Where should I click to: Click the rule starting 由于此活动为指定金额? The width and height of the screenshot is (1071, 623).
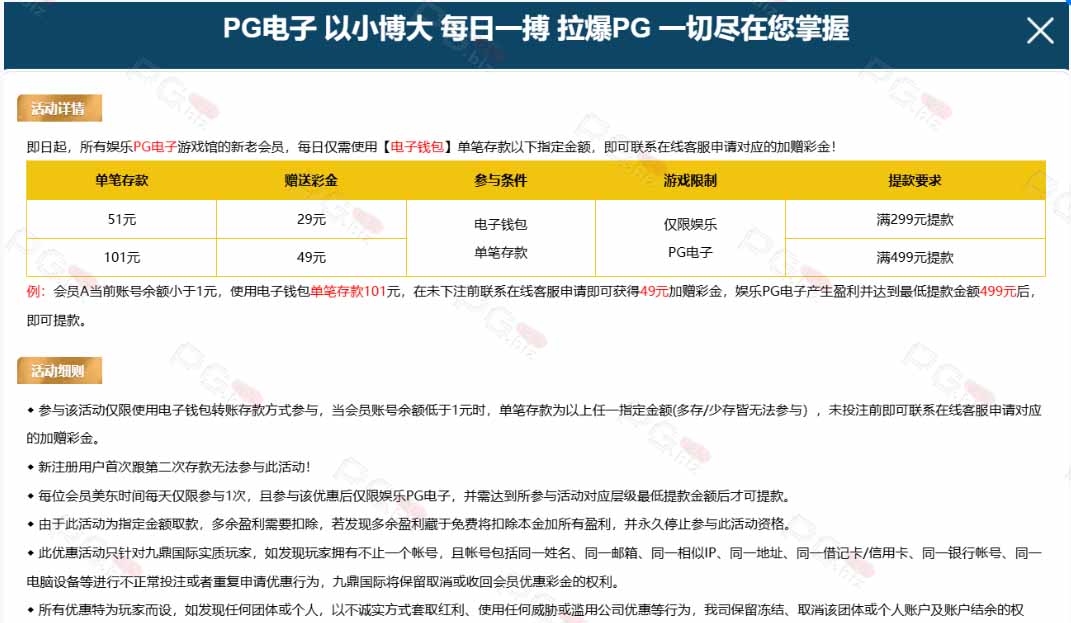tap(409, 524)
